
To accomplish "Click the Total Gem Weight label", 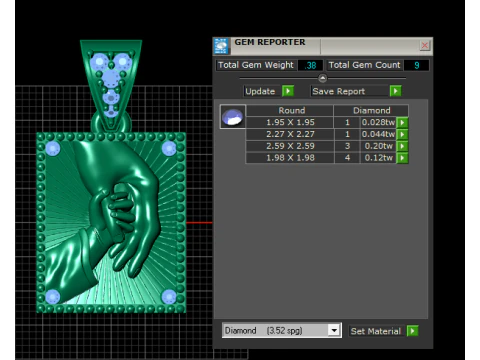I will (256, 65).
